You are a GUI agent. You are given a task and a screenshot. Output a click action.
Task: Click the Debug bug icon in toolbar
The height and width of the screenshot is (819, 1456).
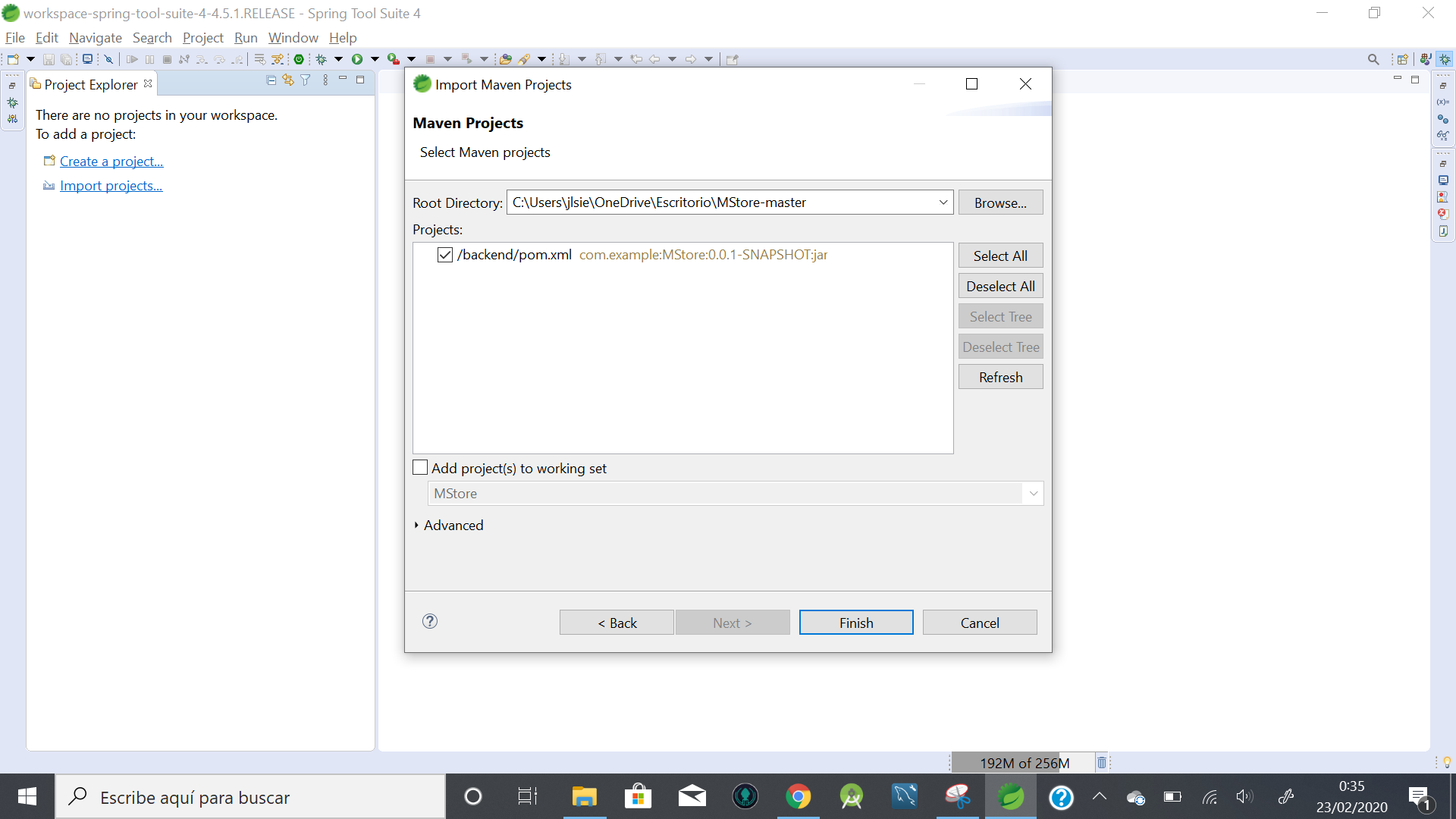point(321,59)
